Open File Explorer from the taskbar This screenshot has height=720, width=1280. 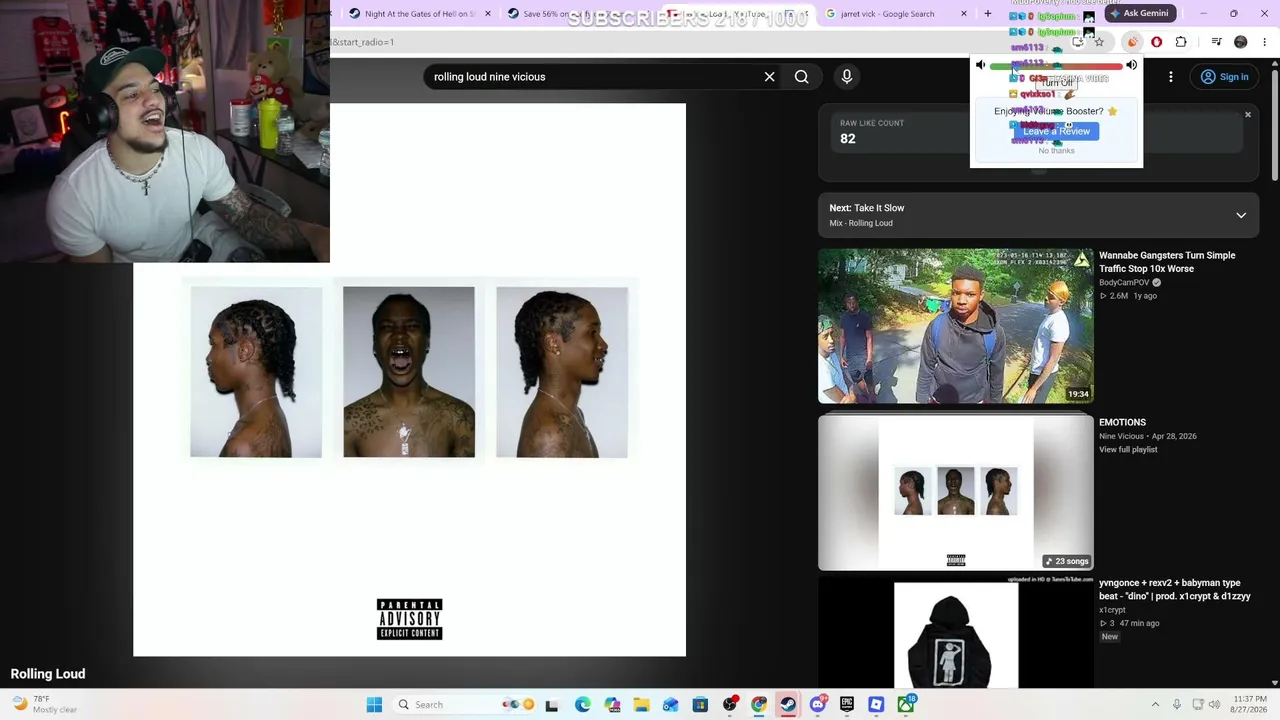click(x=641, y=704)
